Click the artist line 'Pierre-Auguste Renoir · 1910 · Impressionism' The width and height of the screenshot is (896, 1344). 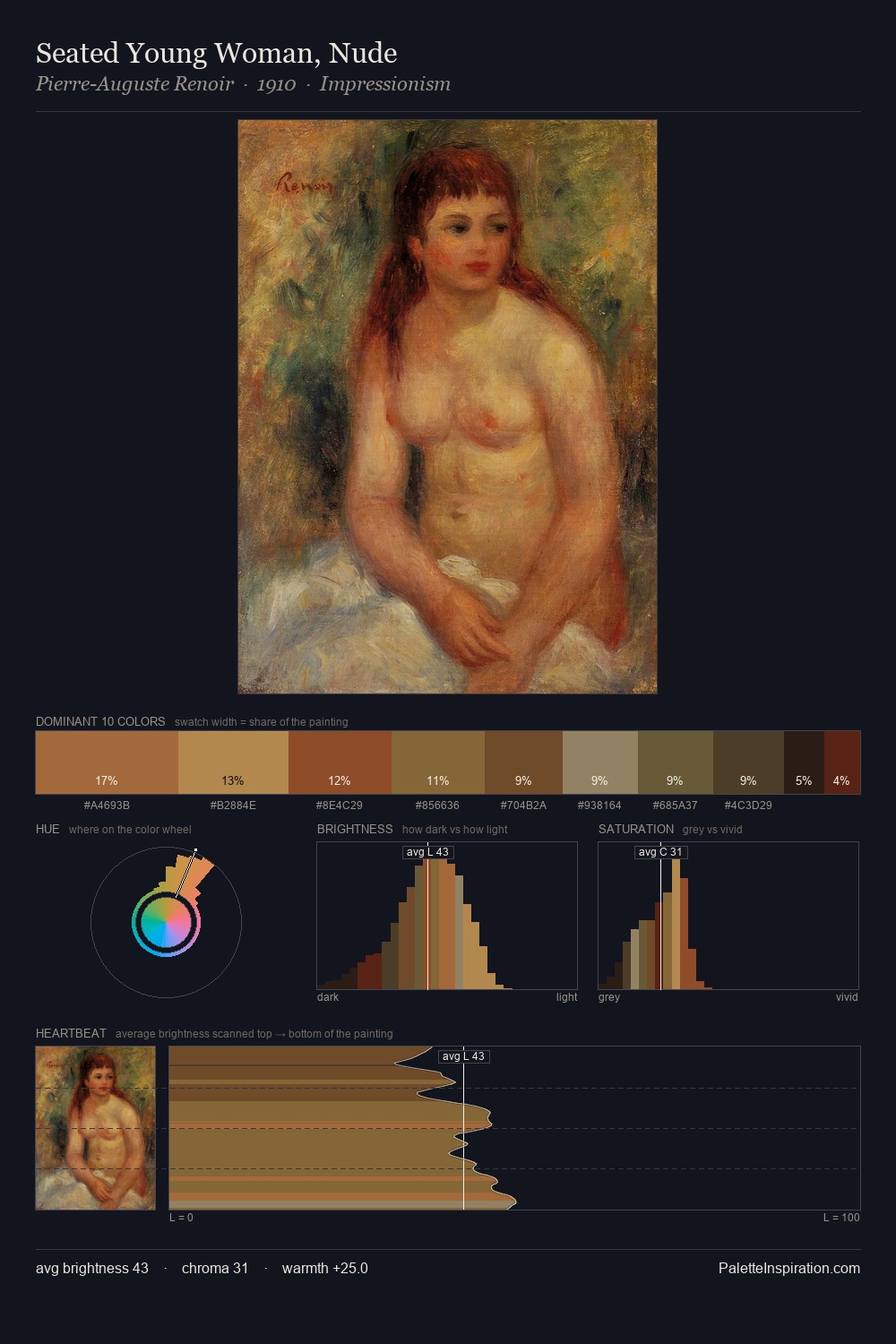pyautogui.click(x=243, y=84)
